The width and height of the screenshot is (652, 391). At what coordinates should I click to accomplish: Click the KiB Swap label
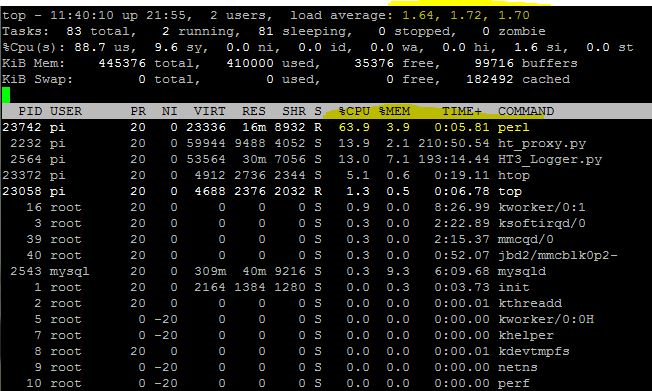[37, 79]
